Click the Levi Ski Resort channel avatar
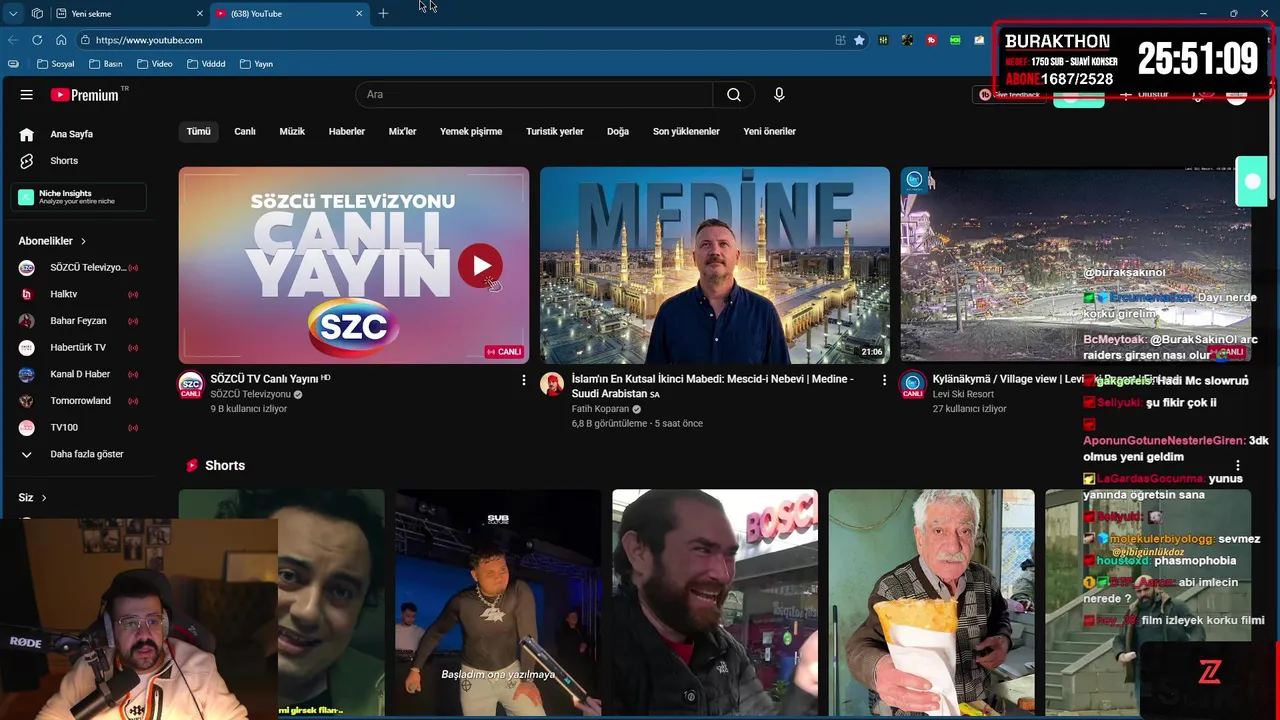 (912, 384)
